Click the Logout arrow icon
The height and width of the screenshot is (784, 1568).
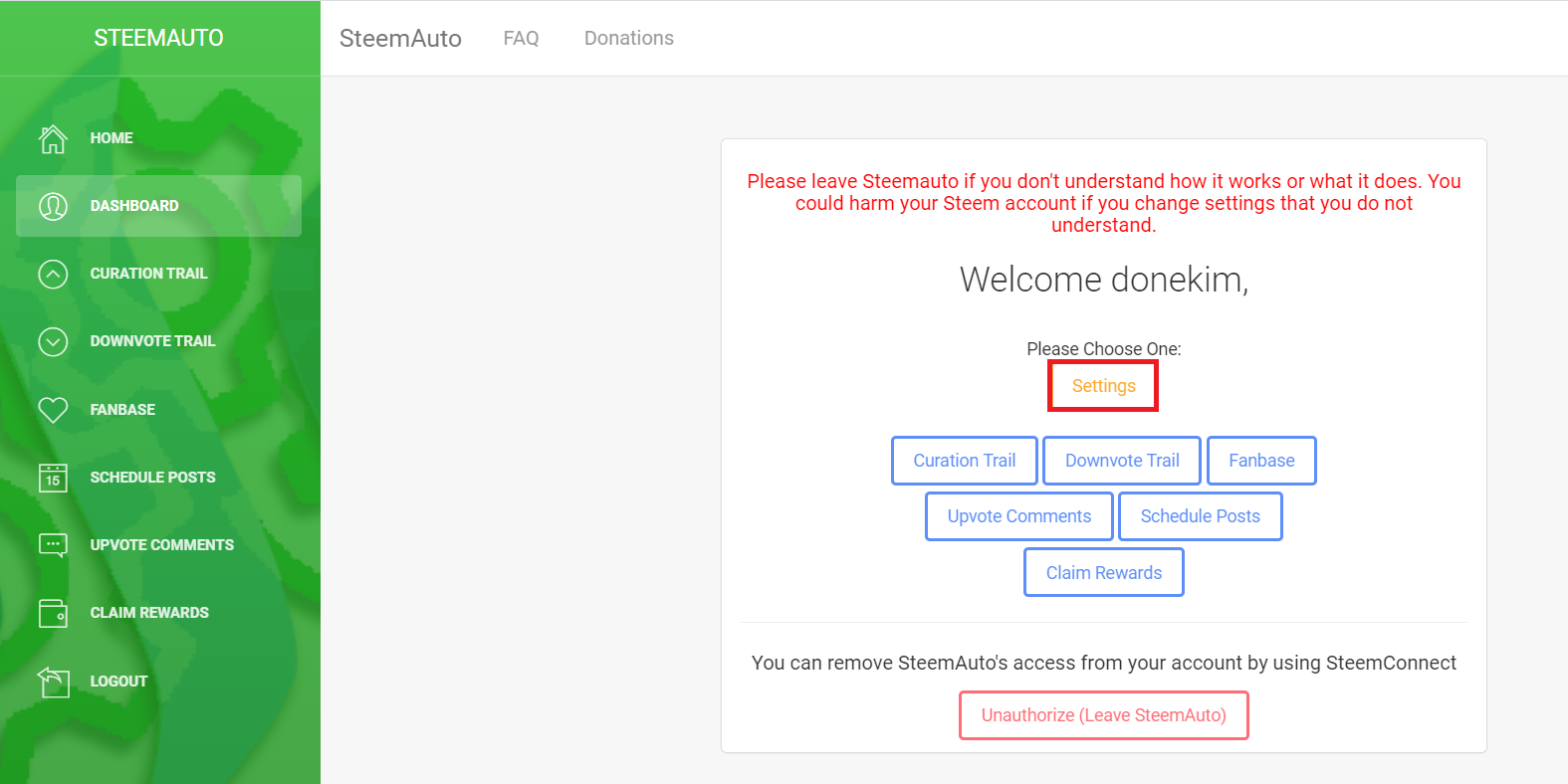point(53,682)
